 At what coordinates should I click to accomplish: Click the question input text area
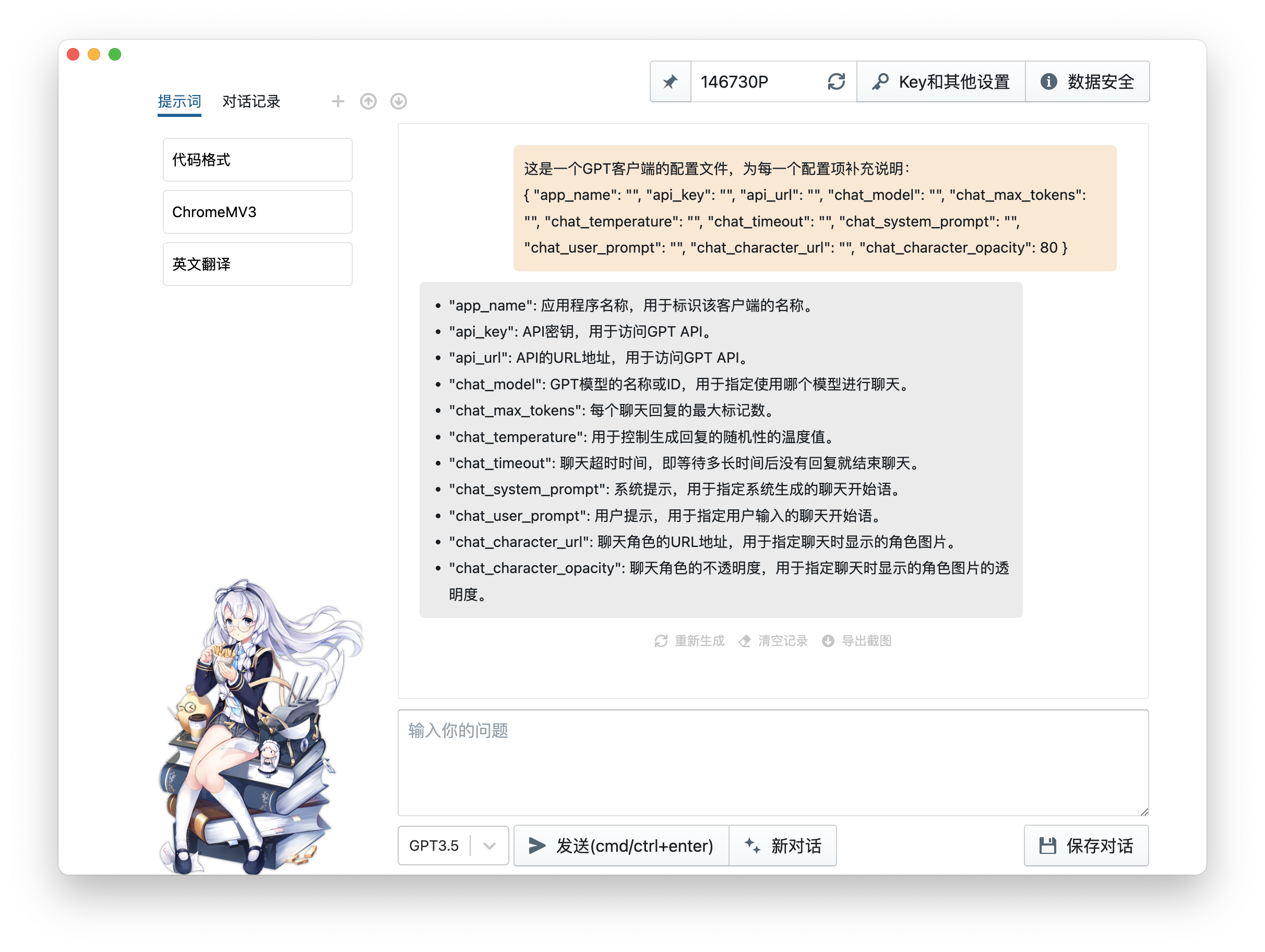(772, 762)
